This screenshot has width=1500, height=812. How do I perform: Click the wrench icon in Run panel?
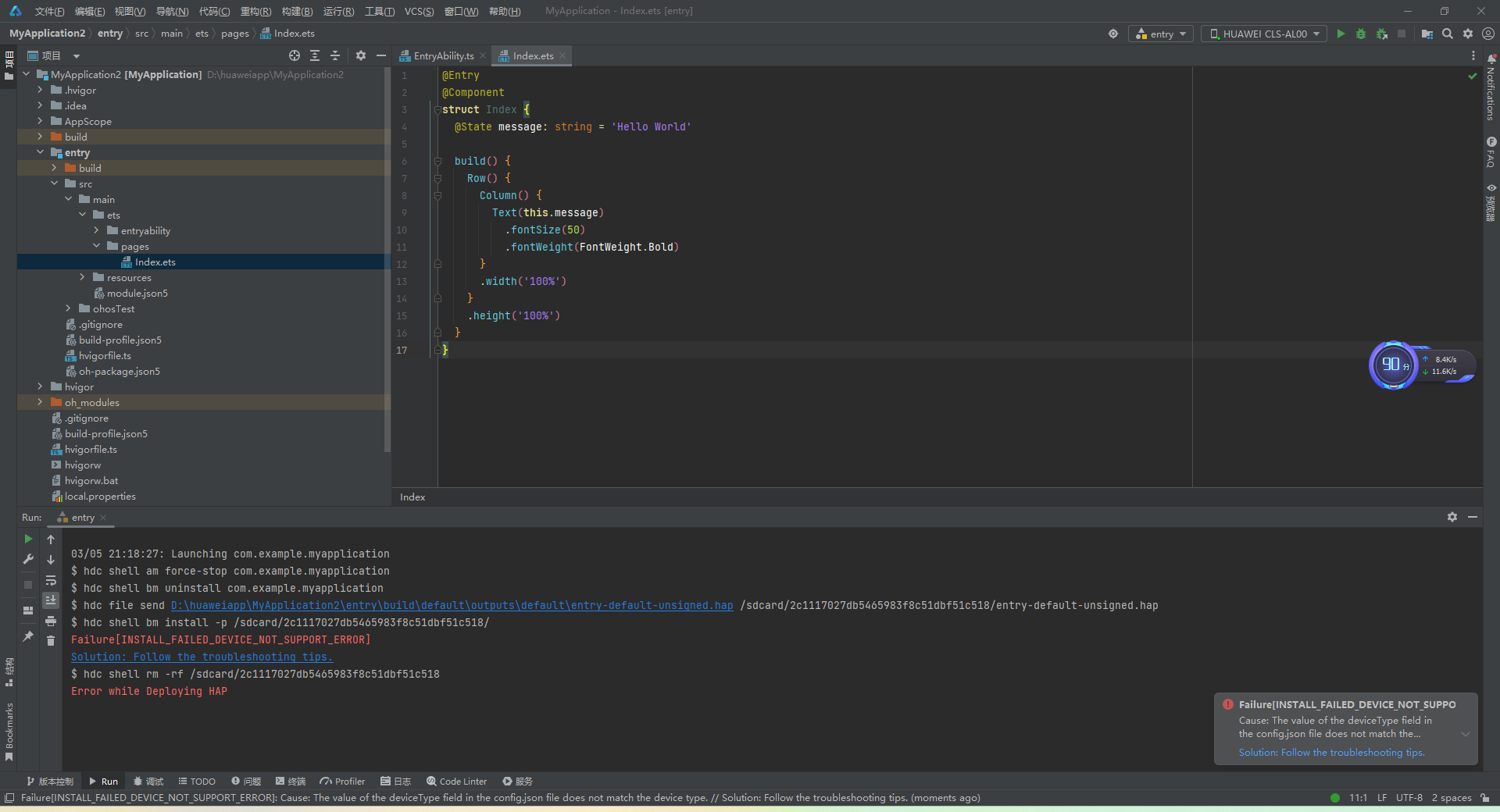(28, 559)
